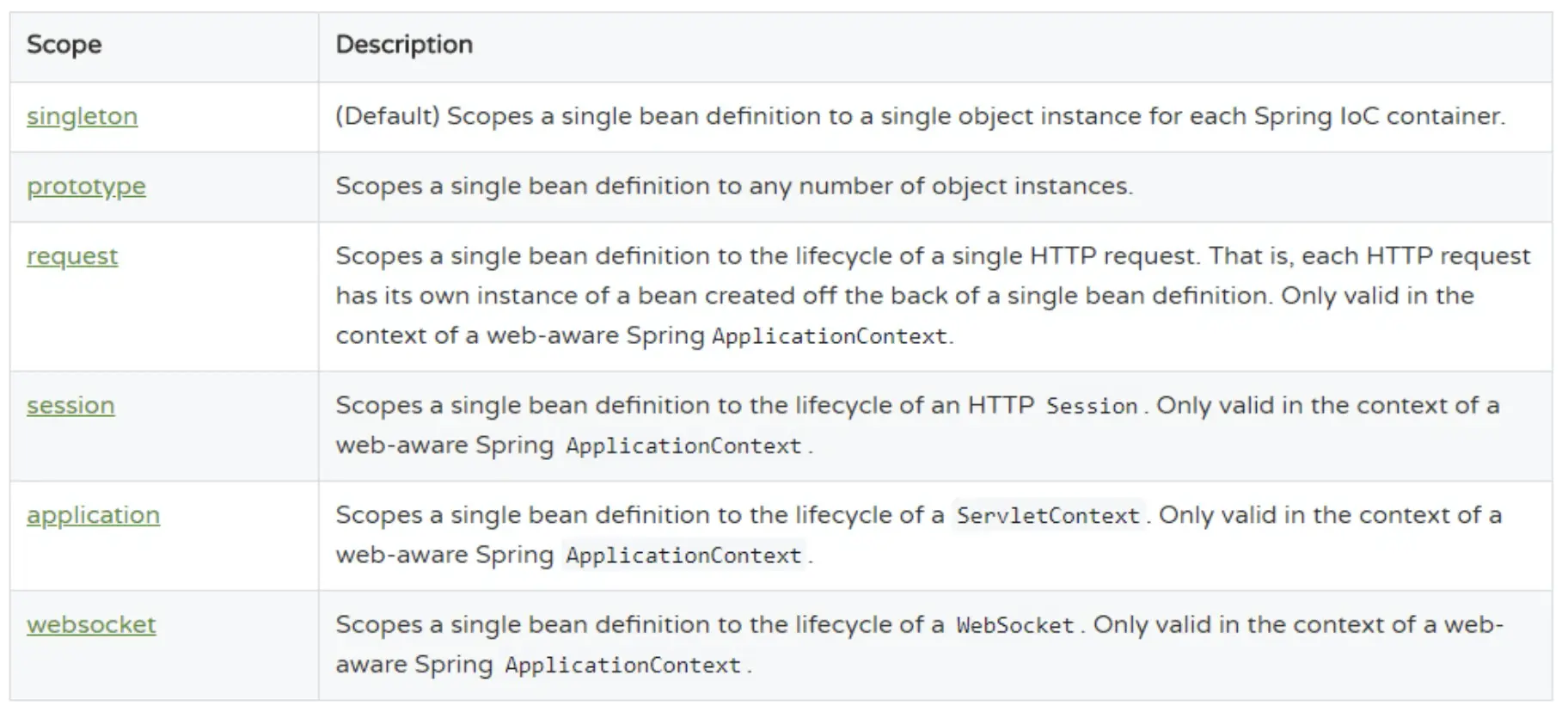Click 'web-aware Spring' text in the session row
This screenshot has height=712, width=1568.
(444, 445)
